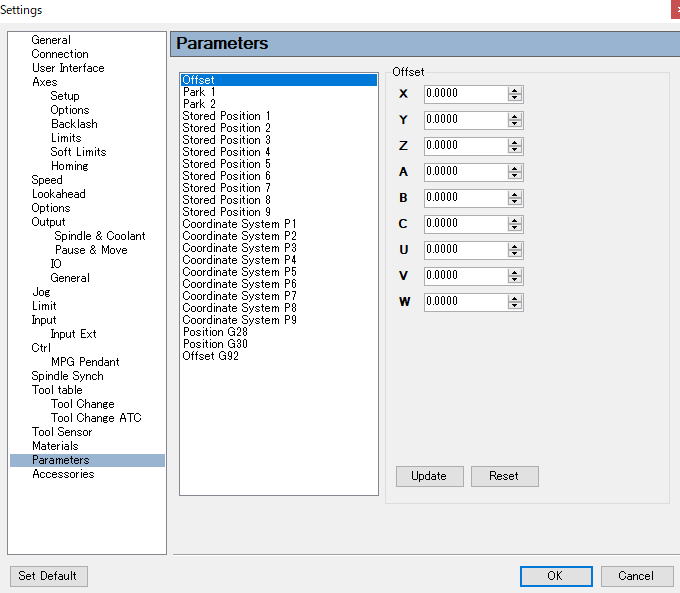Select Axes Setup in the tree

65,96
